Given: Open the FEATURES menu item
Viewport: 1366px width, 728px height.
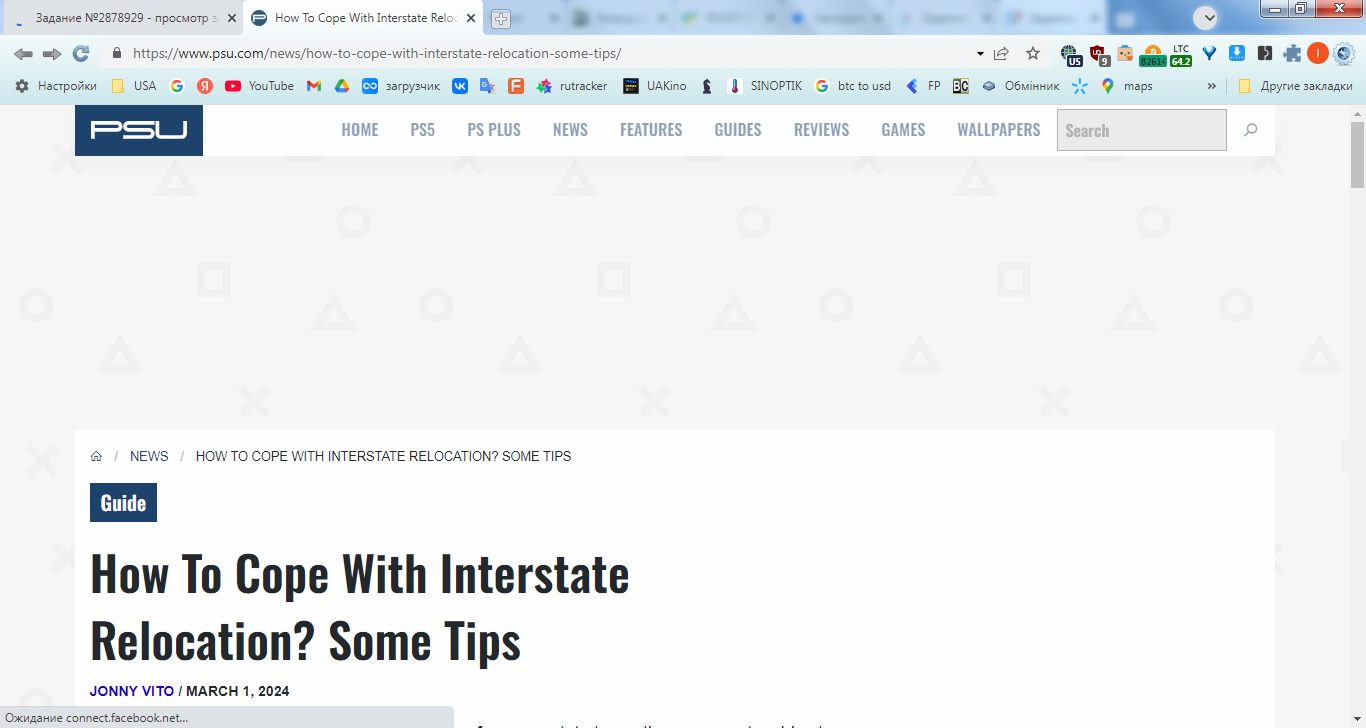Looking at the screenshot, I should [x=651, y=130].
